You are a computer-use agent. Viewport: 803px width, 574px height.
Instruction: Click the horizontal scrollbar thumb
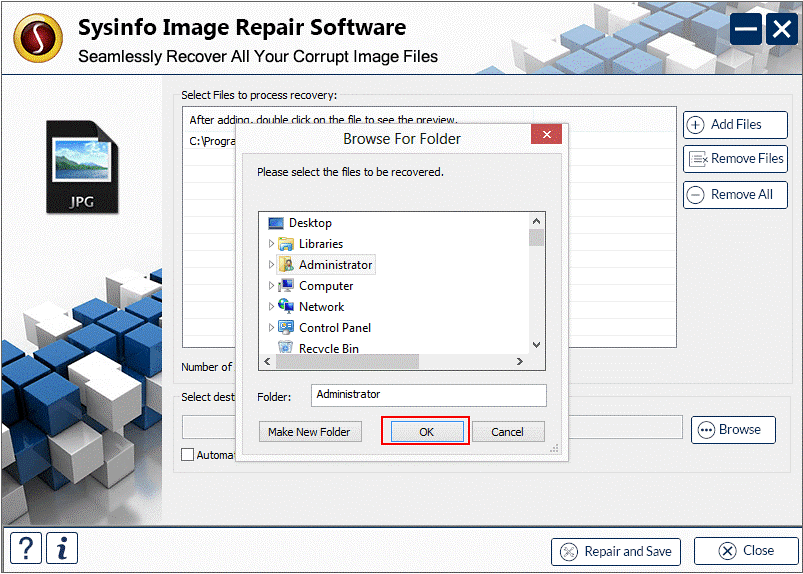347,362
